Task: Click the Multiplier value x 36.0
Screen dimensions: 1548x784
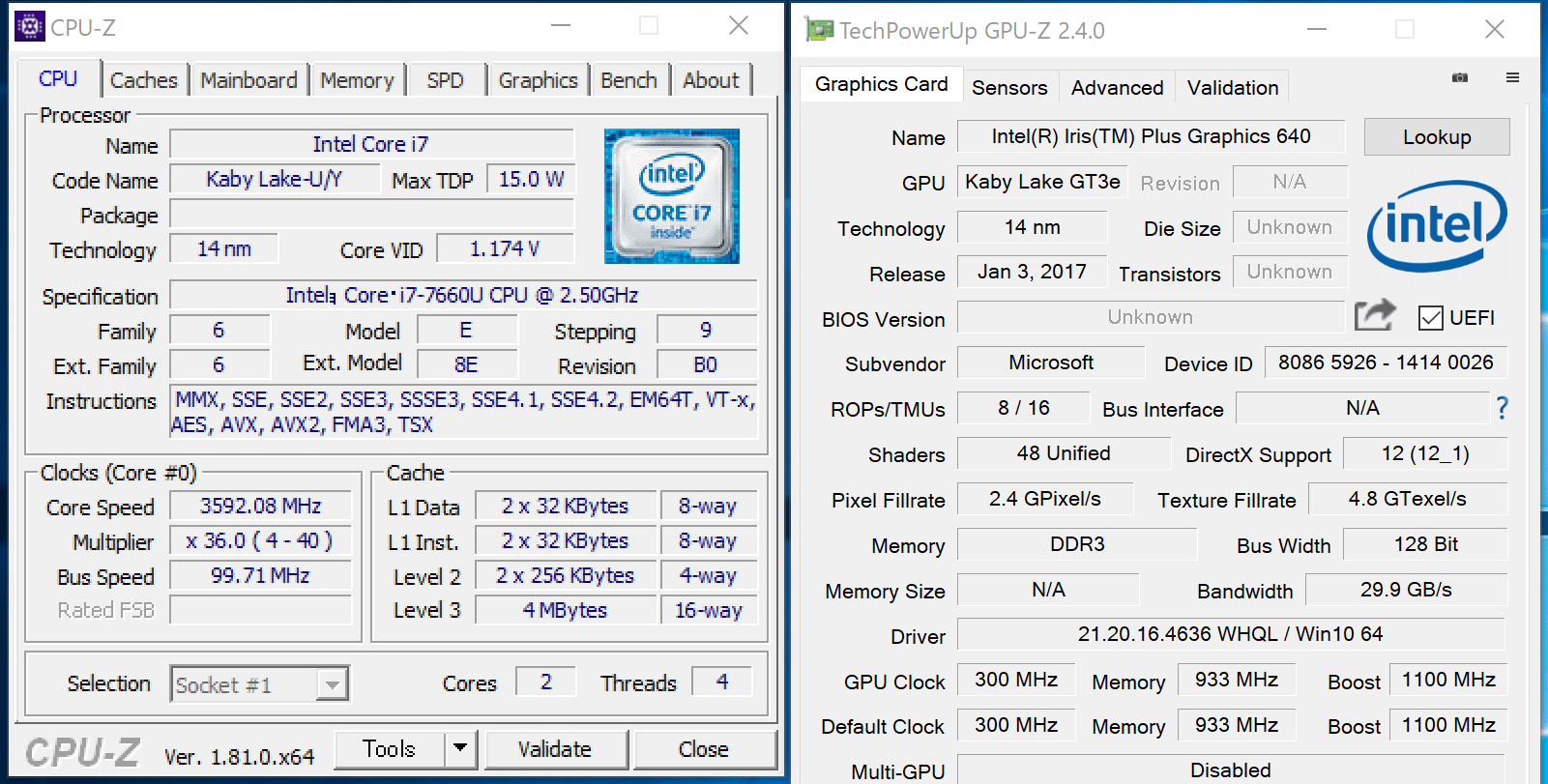Action: pyautogui.click(x=260, y=540)
